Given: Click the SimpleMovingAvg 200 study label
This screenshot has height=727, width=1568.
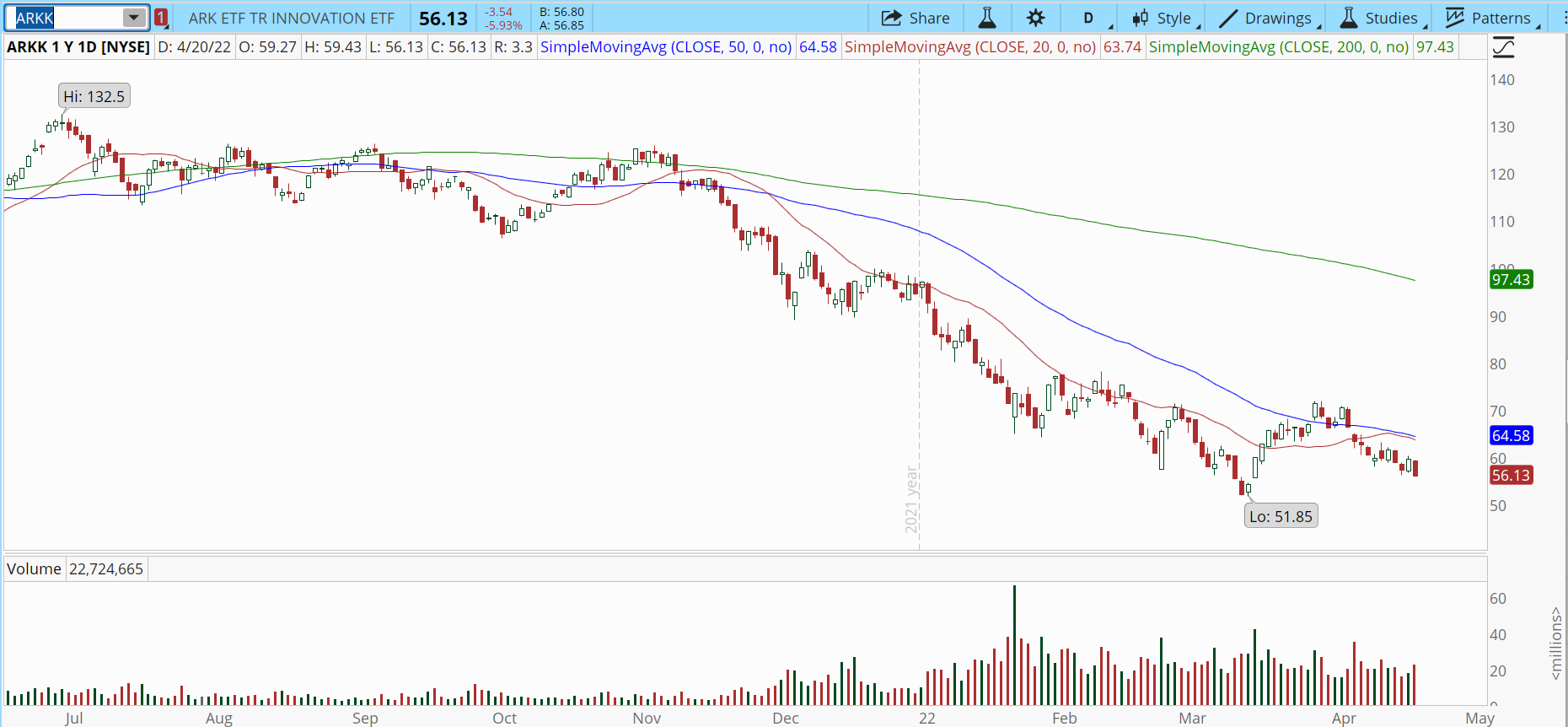Looking at the screenshot, I should 1278,47.
